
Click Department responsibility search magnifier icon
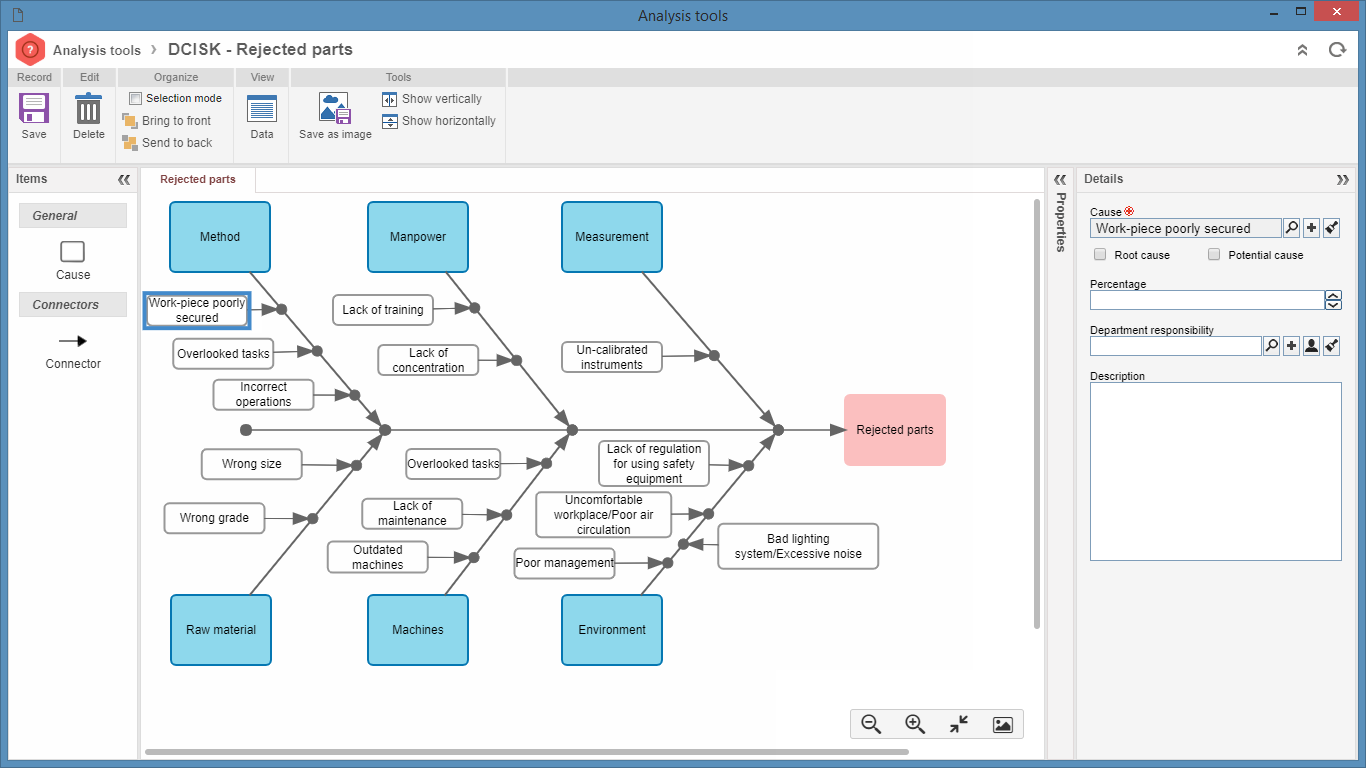point(1272,346)
